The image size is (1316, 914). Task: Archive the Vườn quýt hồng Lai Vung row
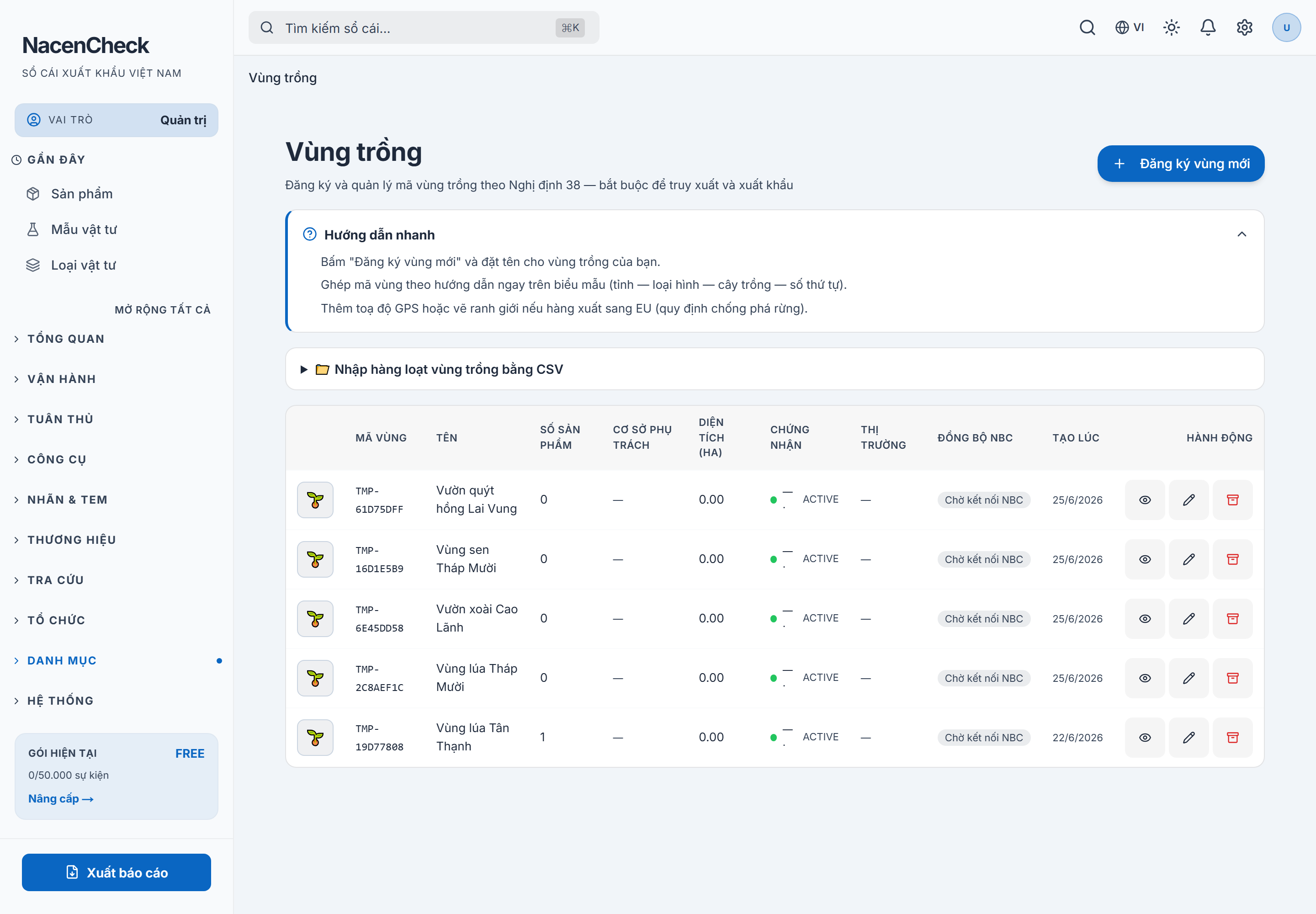[x=1232, y=500]
